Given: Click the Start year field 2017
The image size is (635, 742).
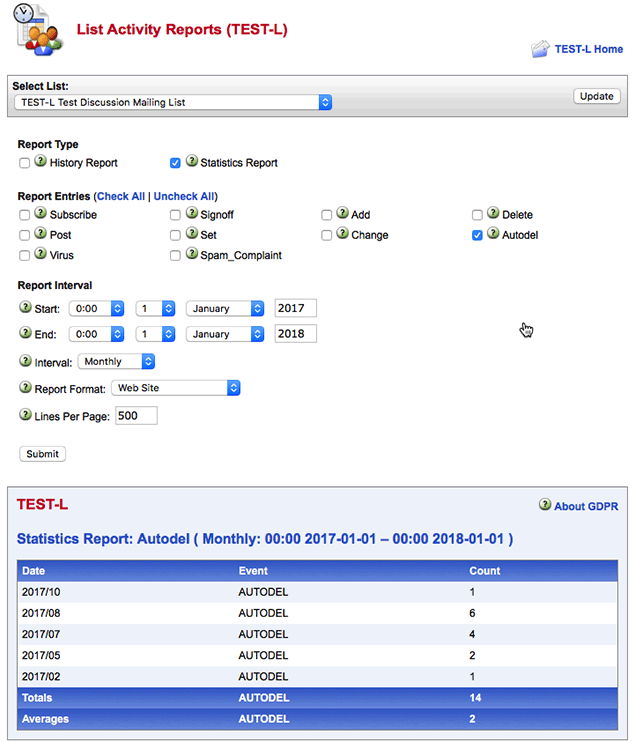Looking at the screenshot, I should point(296,308).
